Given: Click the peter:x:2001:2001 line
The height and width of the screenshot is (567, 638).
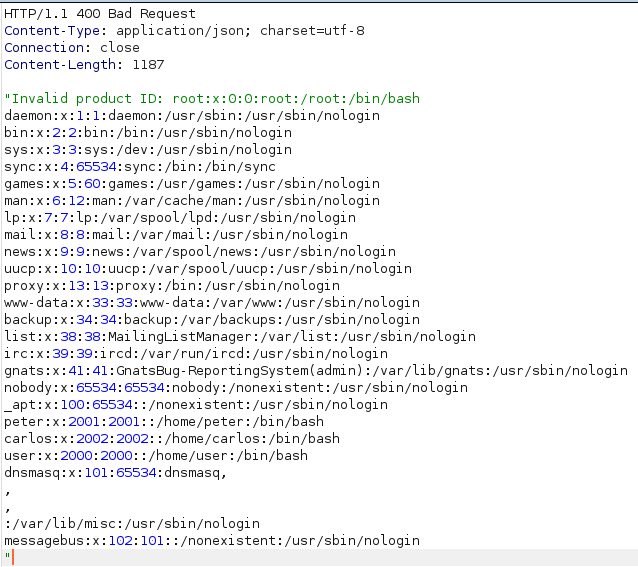Looking at the screenshot, I should click(164, 422).
